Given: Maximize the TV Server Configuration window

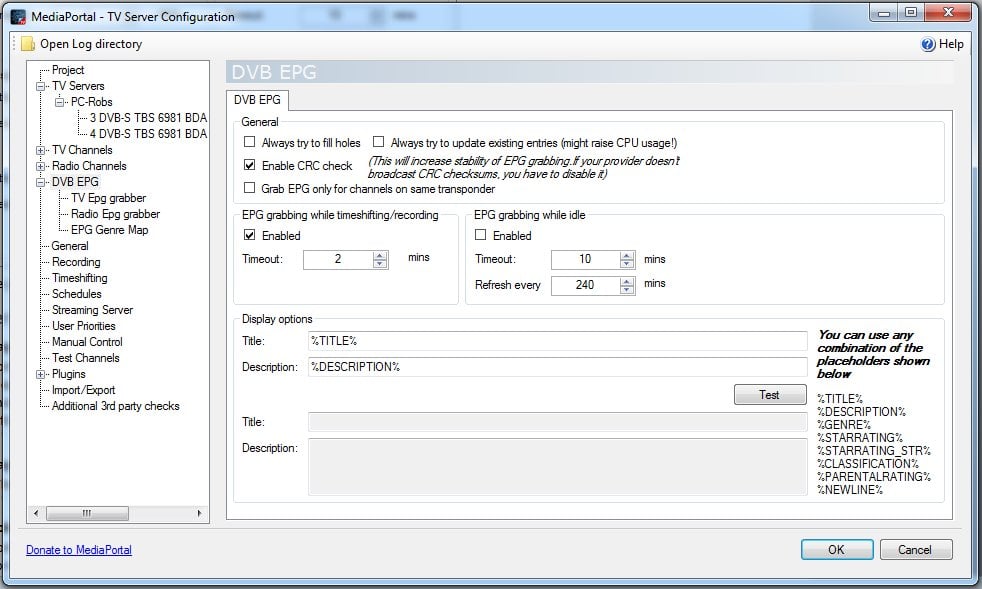Looking at the screenshot, I should [x=911, y=13].
